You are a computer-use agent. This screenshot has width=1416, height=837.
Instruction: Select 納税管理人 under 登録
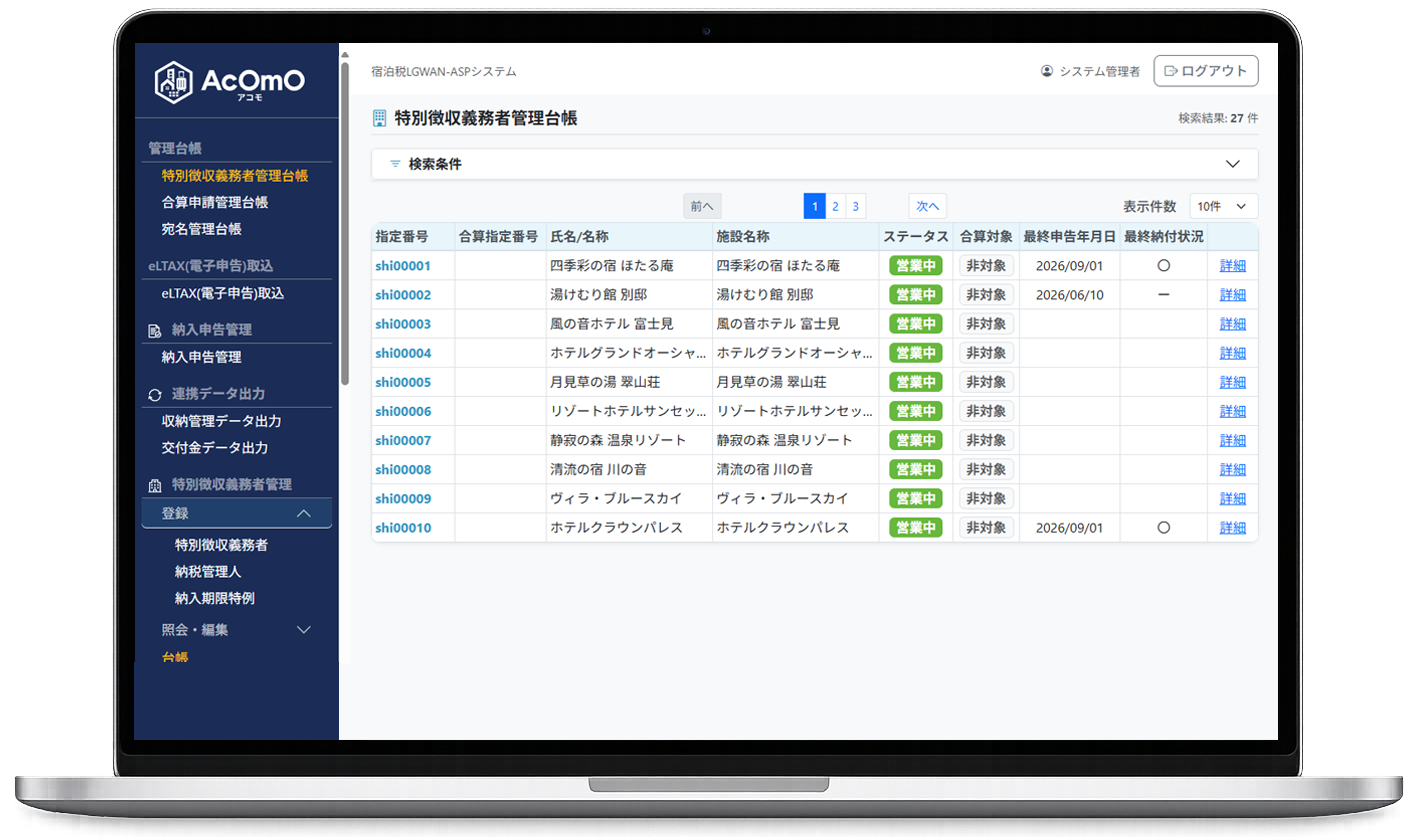pos(208,572)
